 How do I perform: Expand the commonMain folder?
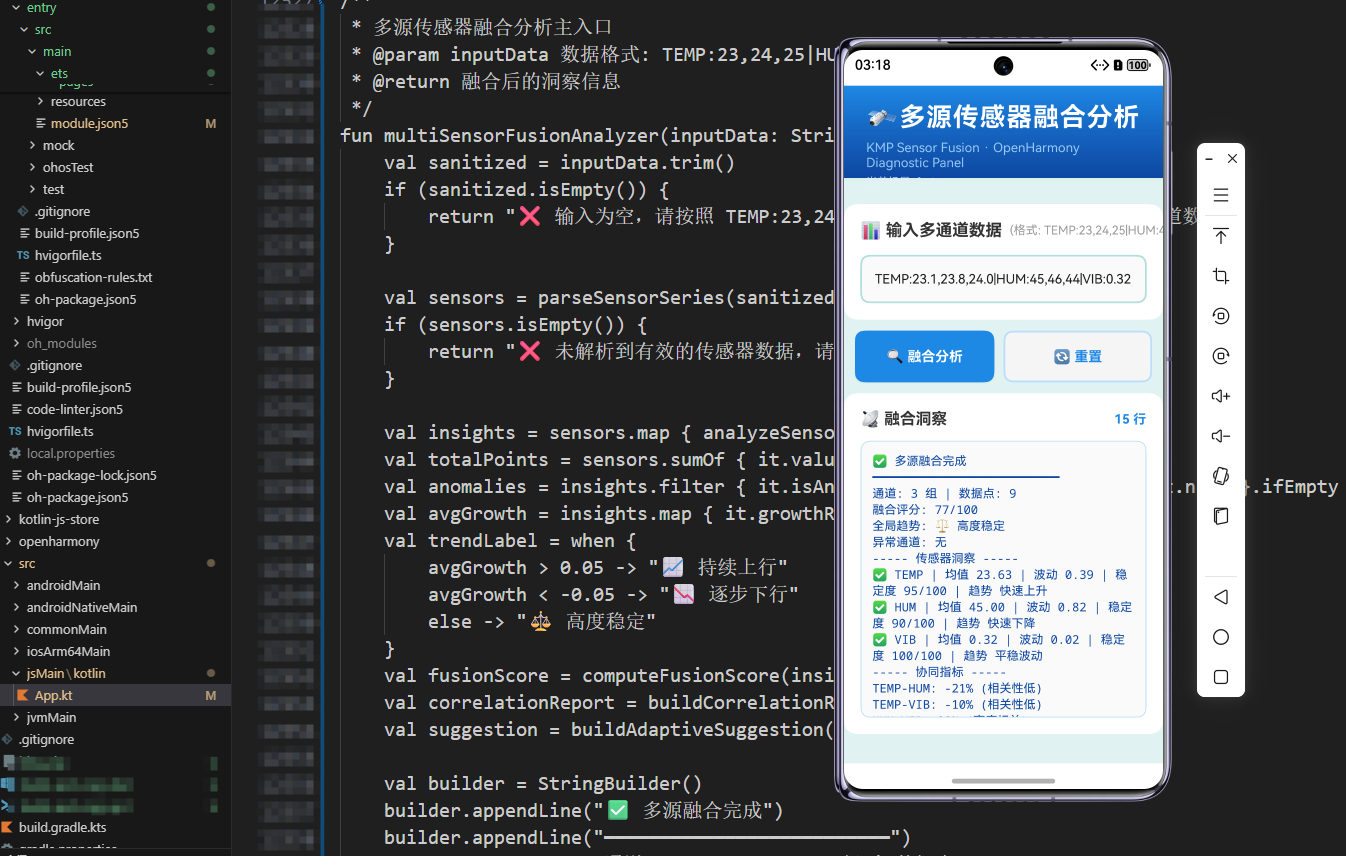(17, 629)
